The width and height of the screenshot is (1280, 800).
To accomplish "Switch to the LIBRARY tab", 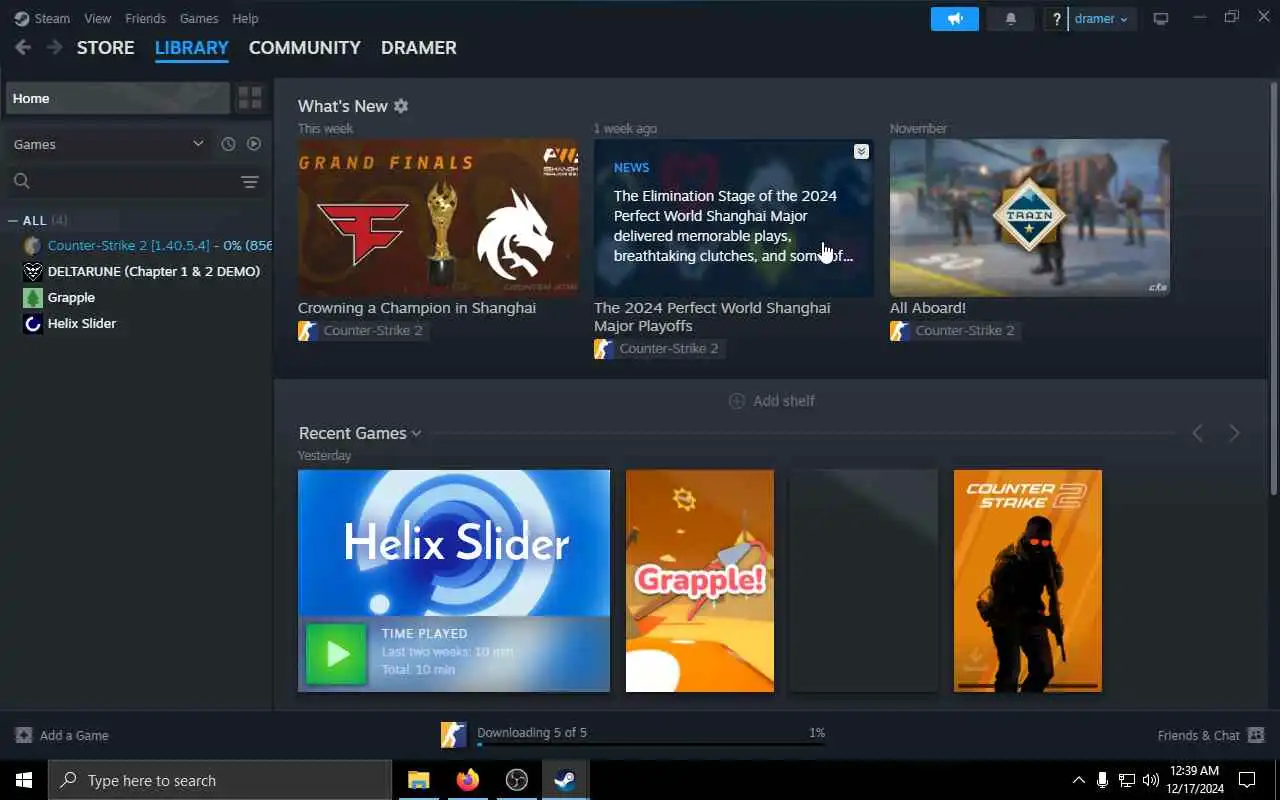I will (192, 47).
